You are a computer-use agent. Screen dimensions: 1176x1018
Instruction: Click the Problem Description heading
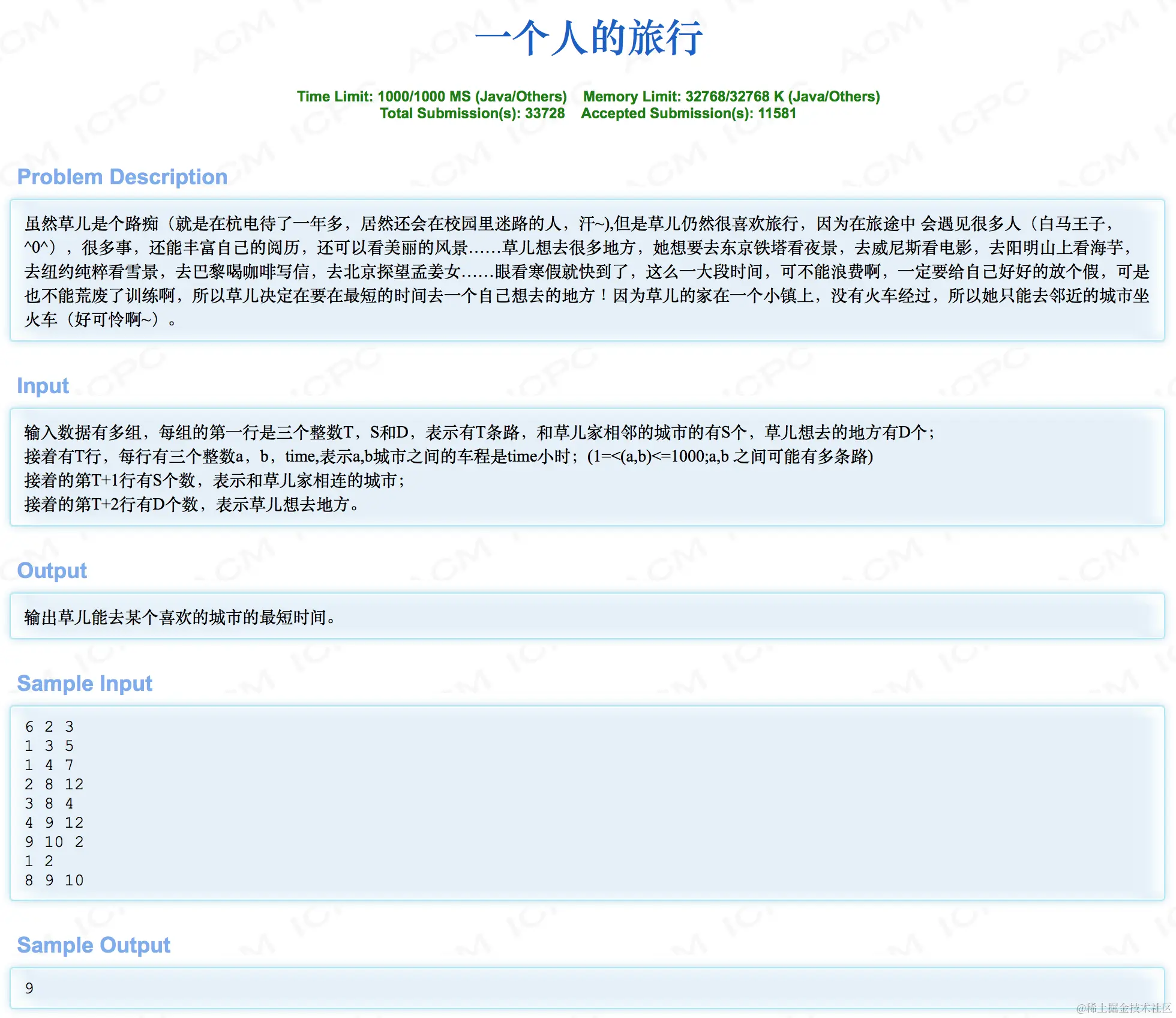coord(122,177)
